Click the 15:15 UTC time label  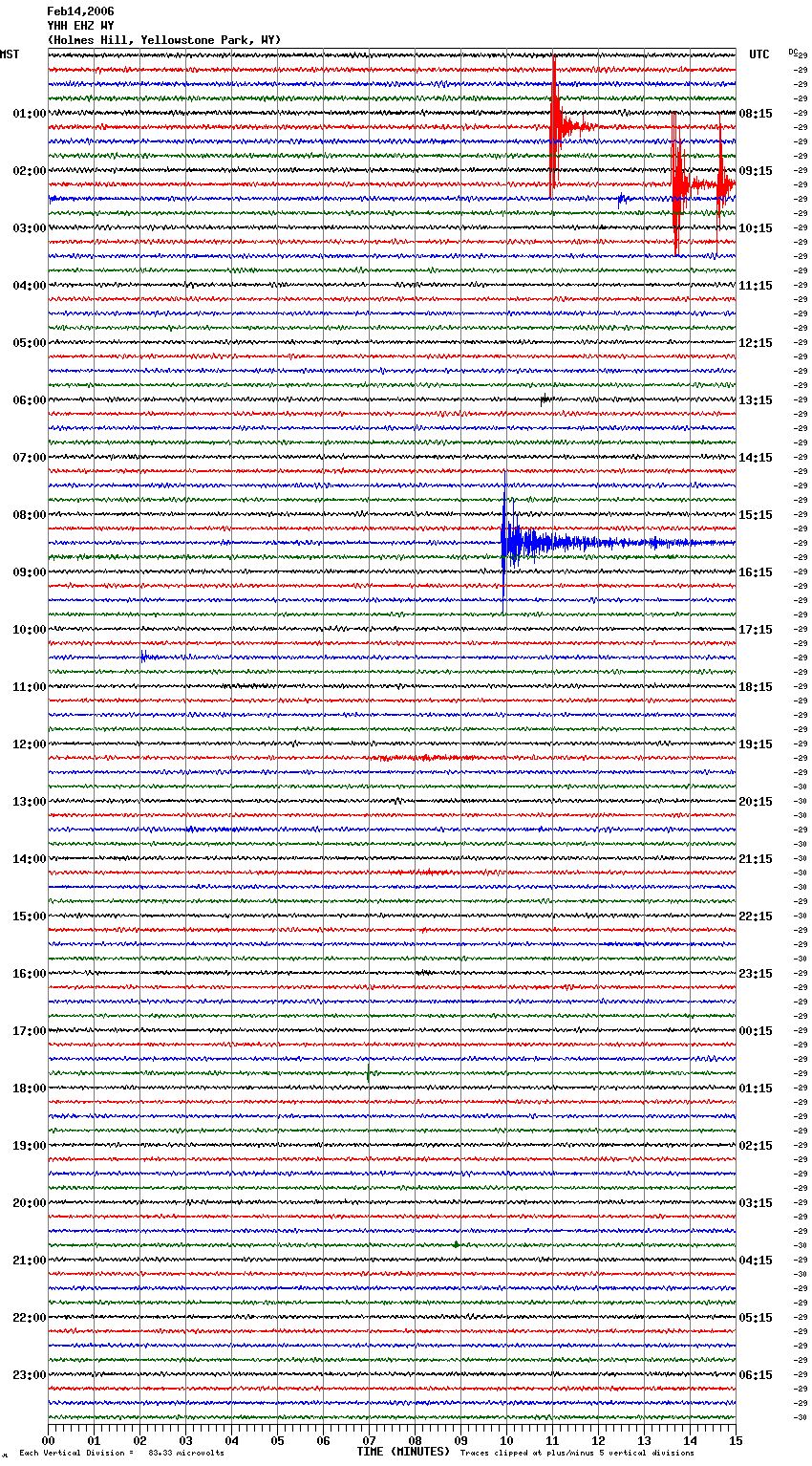[756, 515]
